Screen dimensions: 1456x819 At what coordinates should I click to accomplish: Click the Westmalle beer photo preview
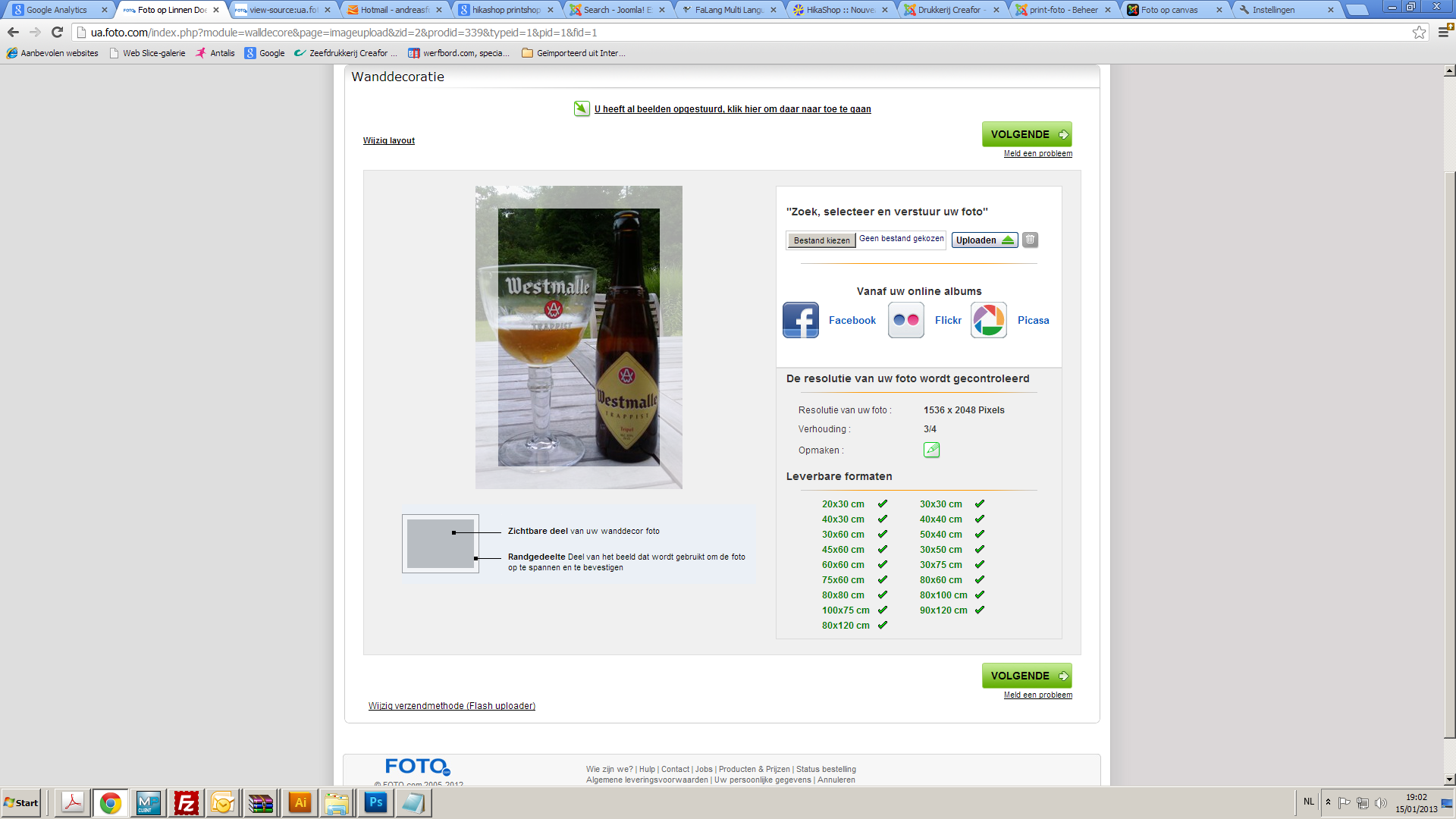click(x=579, y=337)
